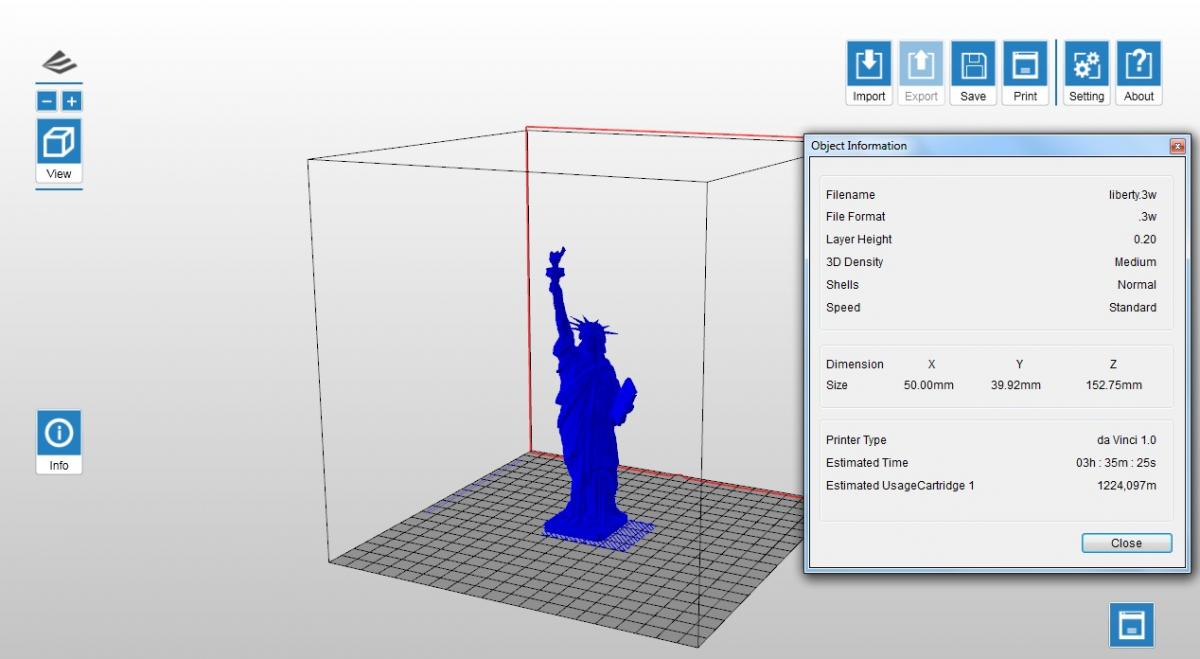Click the Info button in left sidebar
Viewport: 1200px width, 659px height.
coord(59,442)
